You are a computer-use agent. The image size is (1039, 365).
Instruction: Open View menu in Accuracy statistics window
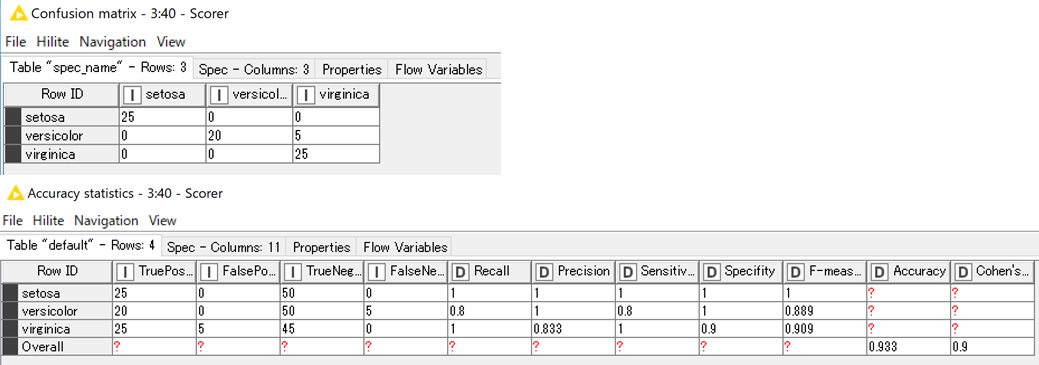162,221
